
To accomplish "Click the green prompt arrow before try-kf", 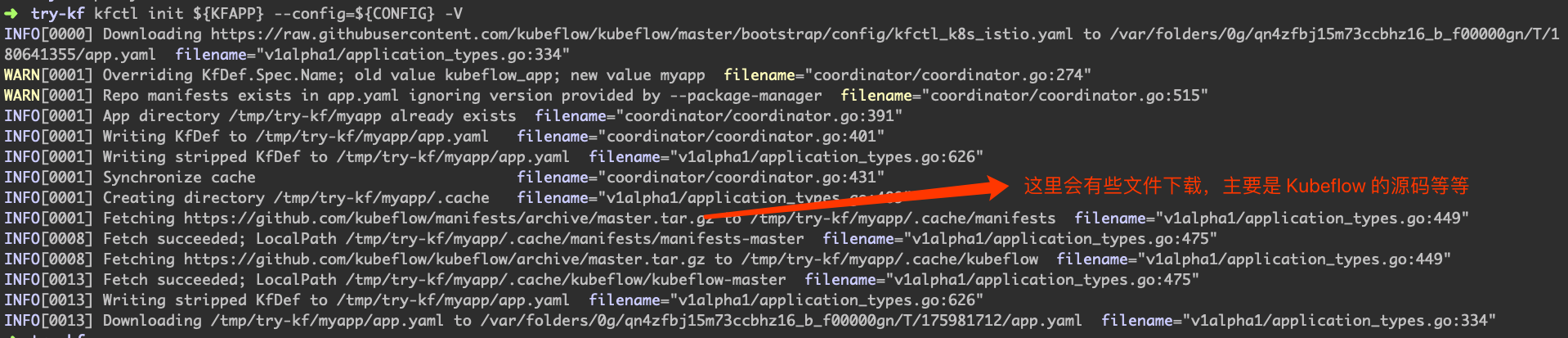I will pyautogui.click(x=11, y=13).
